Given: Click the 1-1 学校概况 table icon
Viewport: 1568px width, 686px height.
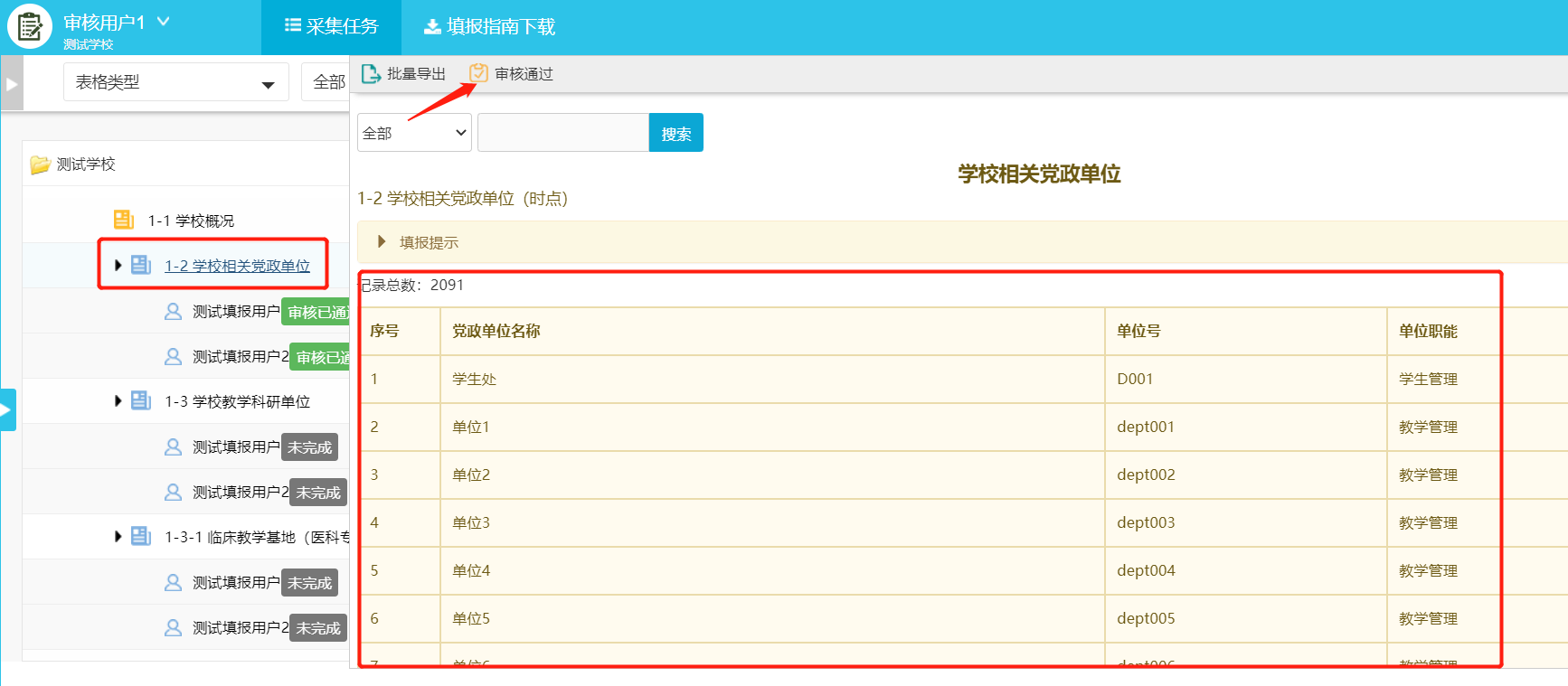Looking at the screenshot, I should pos(124,221).
